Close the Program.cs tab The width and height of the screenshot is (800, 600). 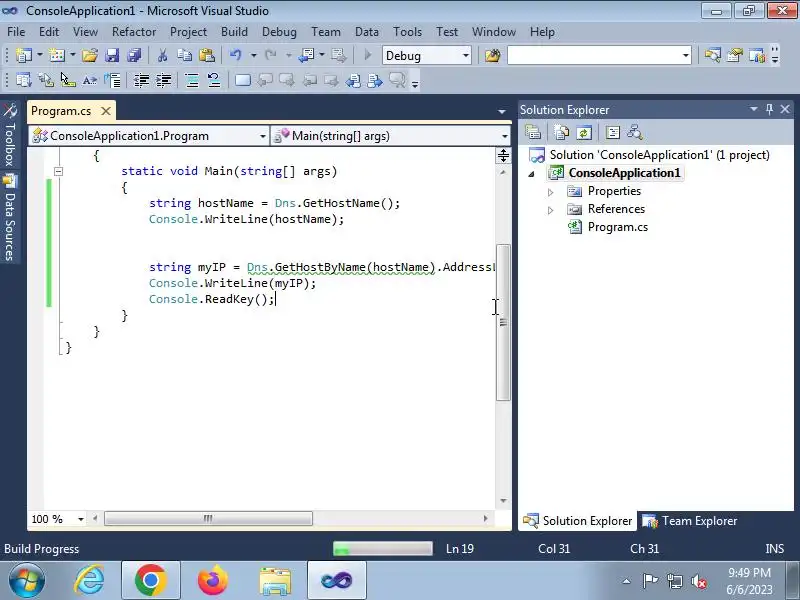click(106, 111)
